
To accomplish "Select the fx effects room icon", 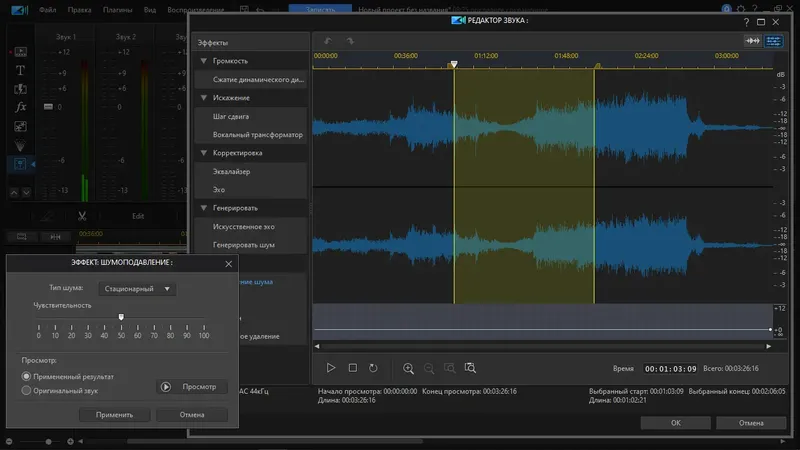I will point(20,107).
